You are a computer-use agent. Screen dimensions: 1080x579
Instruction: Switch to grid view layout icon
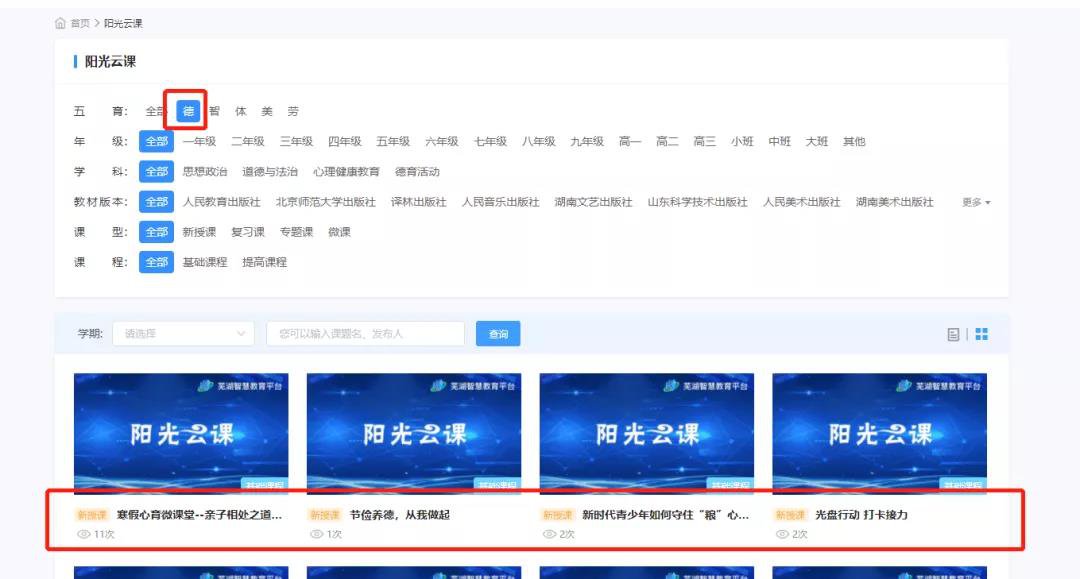[981, 334]
